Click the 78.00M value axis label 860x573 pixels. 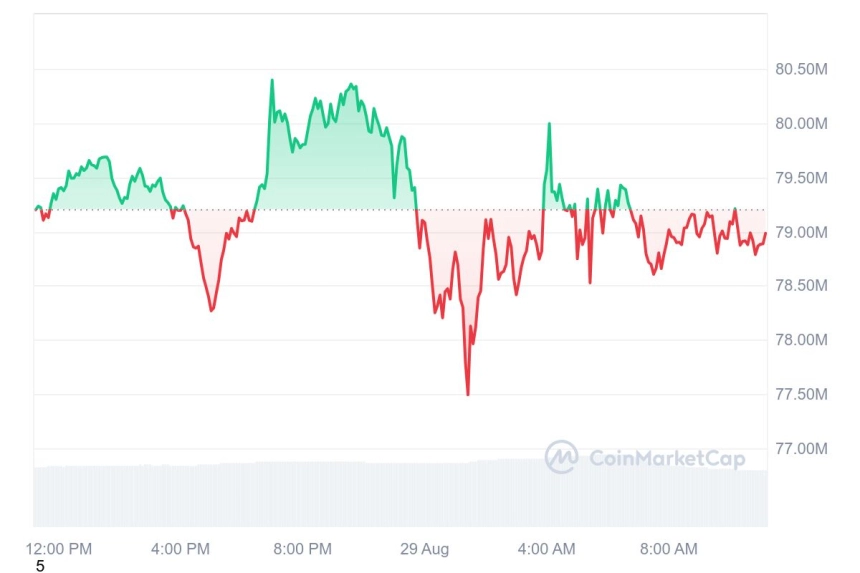pyautogui.click(x=801, y=339)
